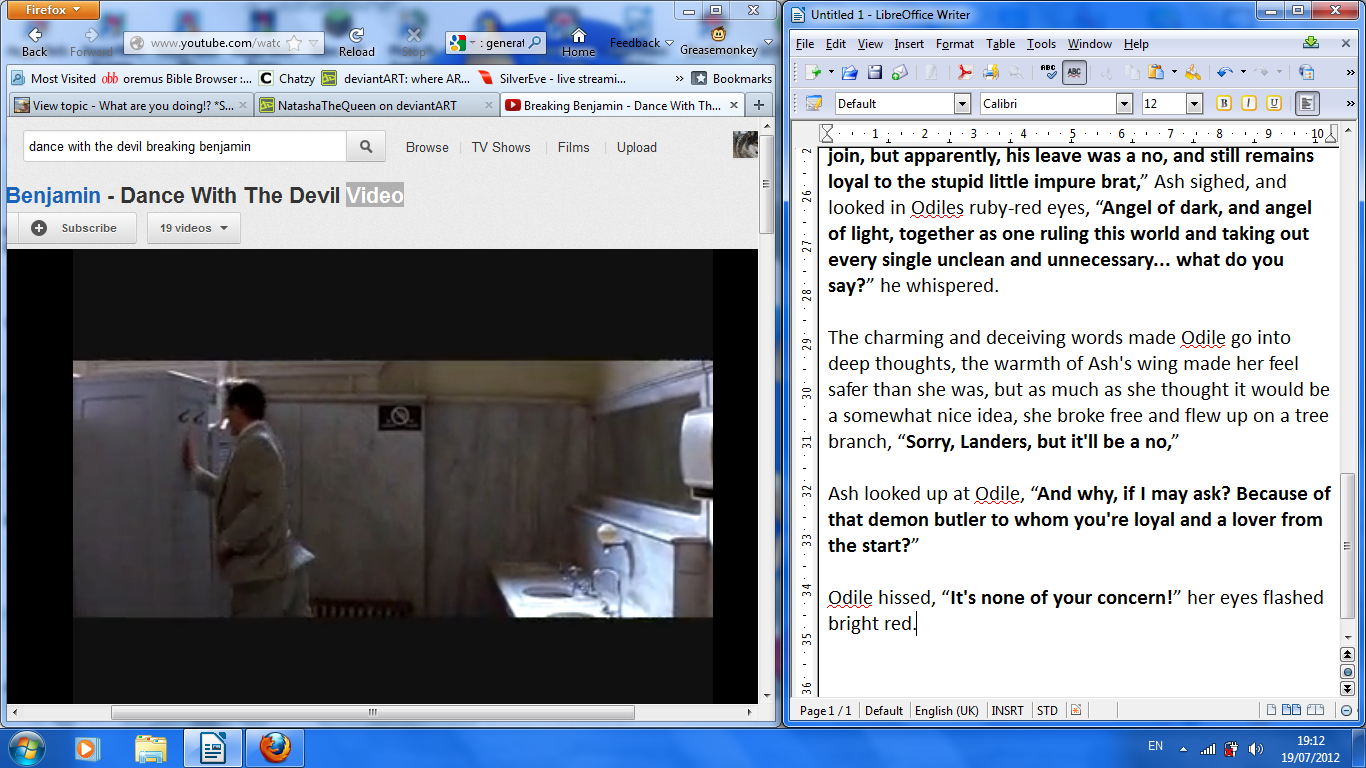1366x768 pixels.
Task: Toggle Italic formatting button
Action: (1248, 103)
